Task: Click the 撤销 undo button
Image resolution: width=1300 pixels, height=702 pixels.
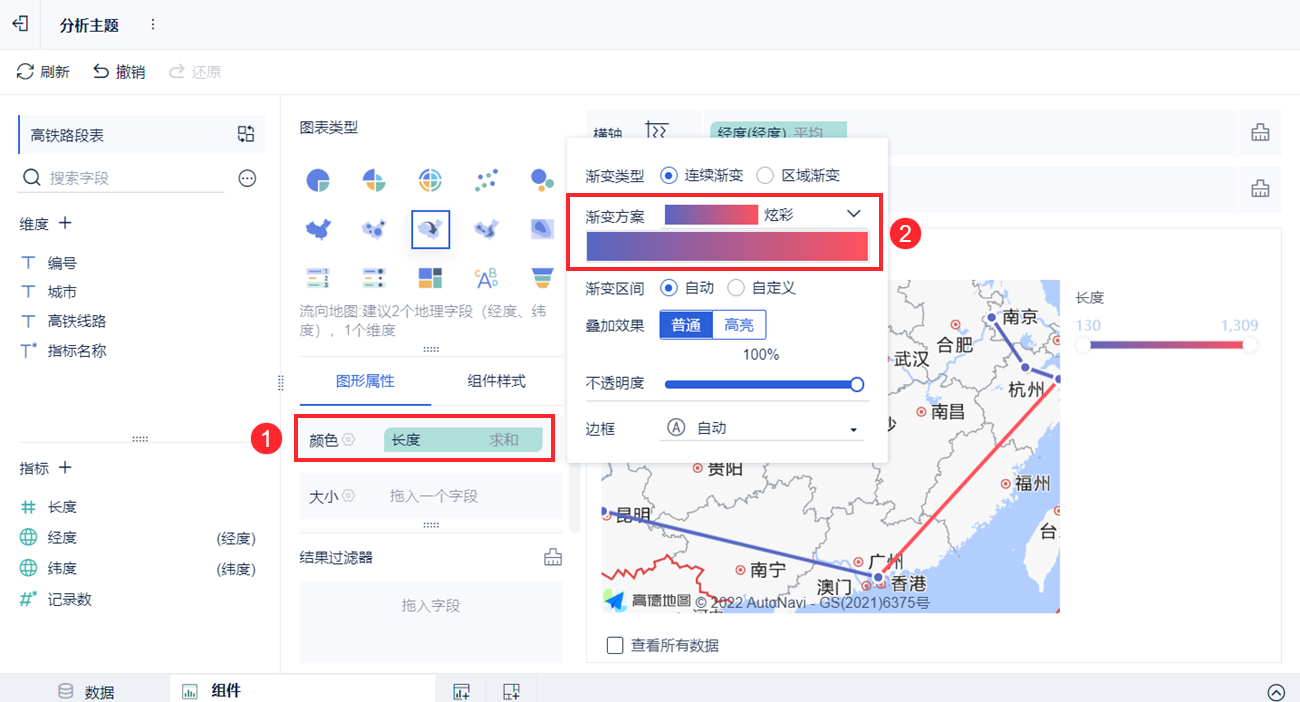Action: pyautogui.click(x=119, y=72)
